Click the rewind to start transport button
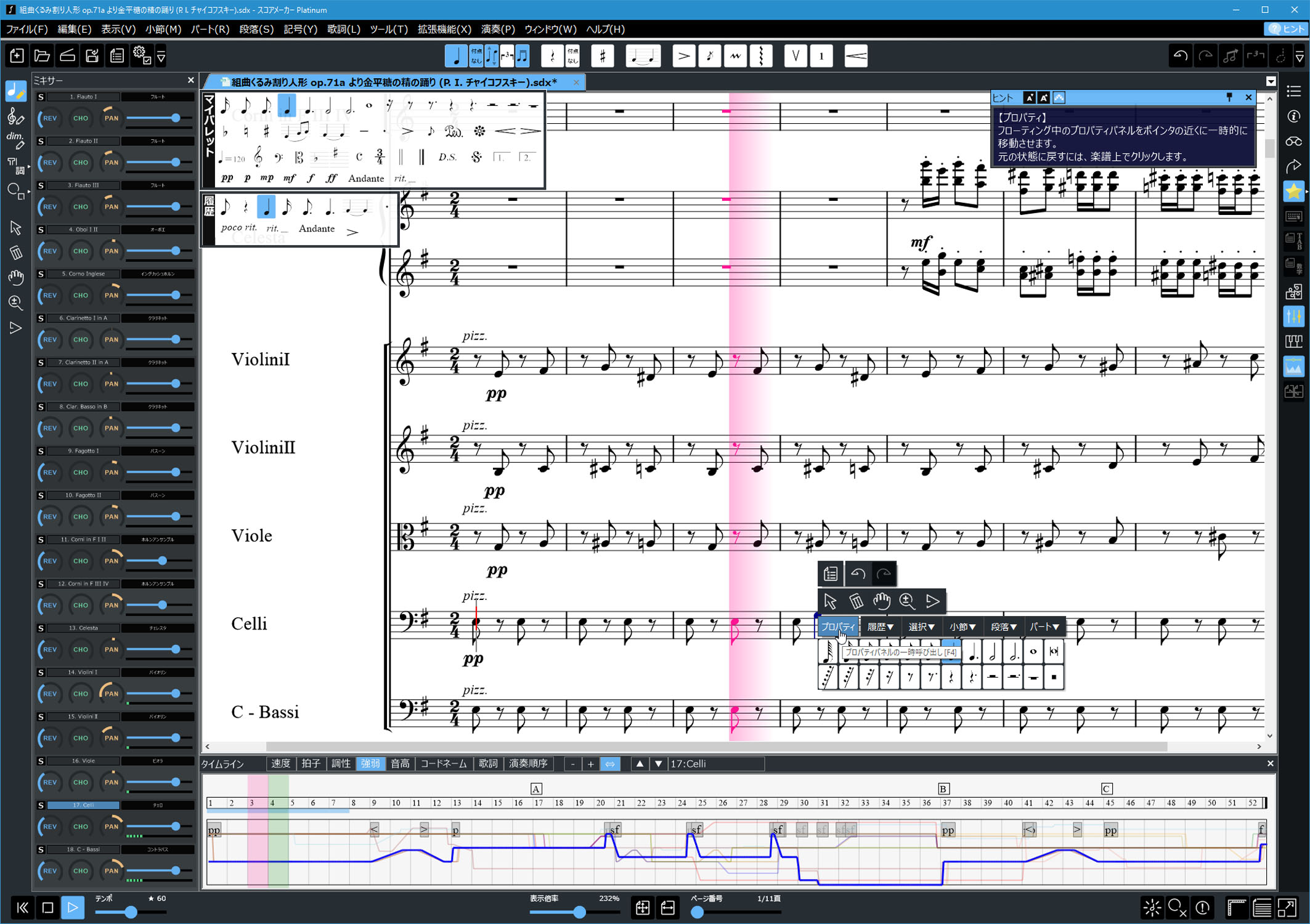Screen dimensions: 1310x924 [22, 907]
